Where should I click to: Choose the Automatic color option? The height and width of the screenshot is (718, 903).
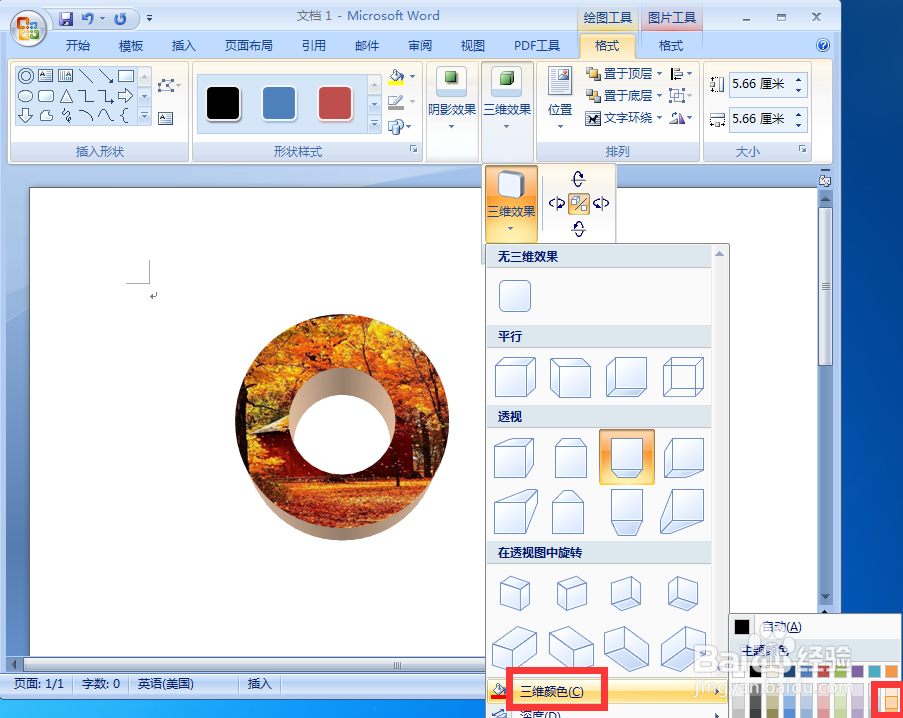815,626
